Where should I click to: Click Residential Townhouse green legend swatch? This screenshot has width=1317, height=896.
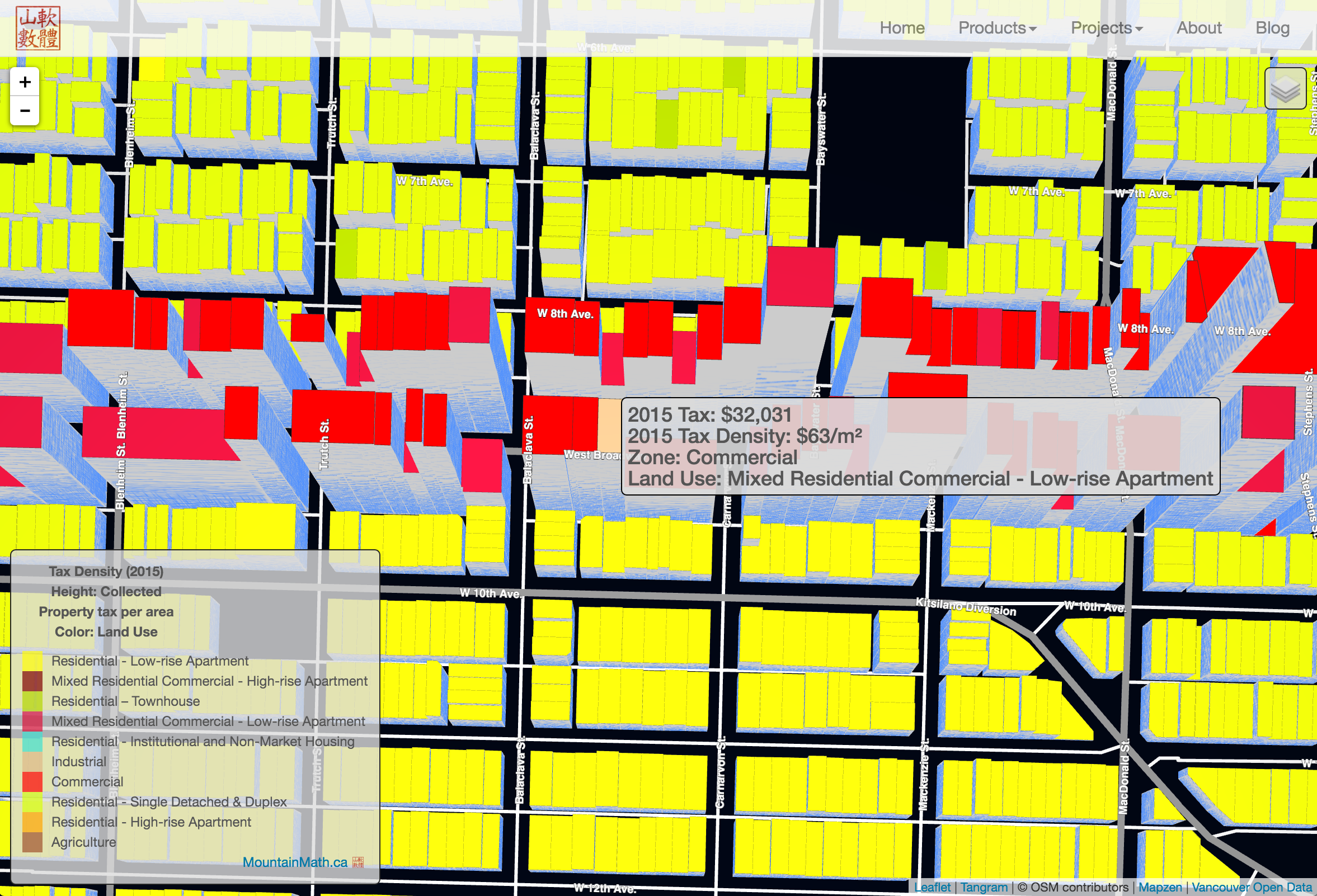32,701
